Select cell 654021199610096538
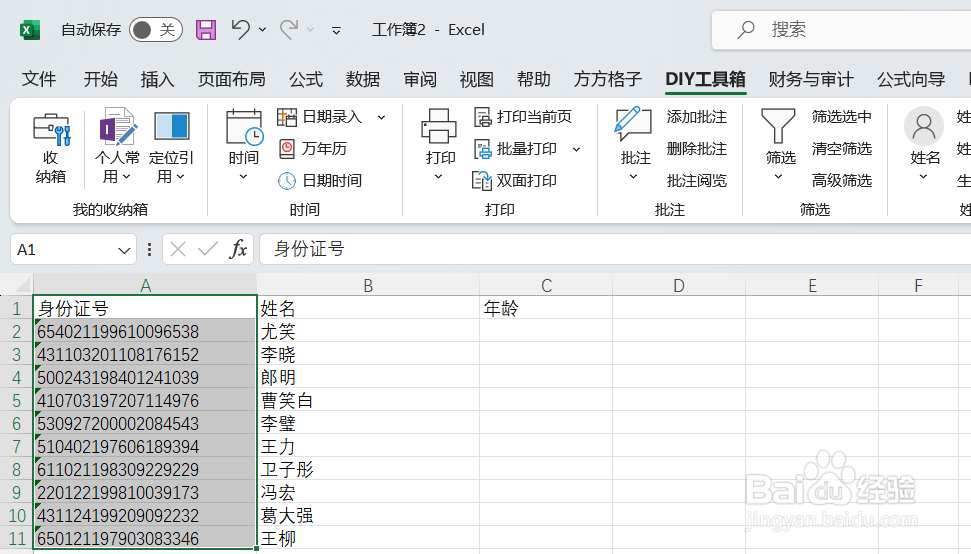This screenshot has width=971, height=554. coord(145,331)
